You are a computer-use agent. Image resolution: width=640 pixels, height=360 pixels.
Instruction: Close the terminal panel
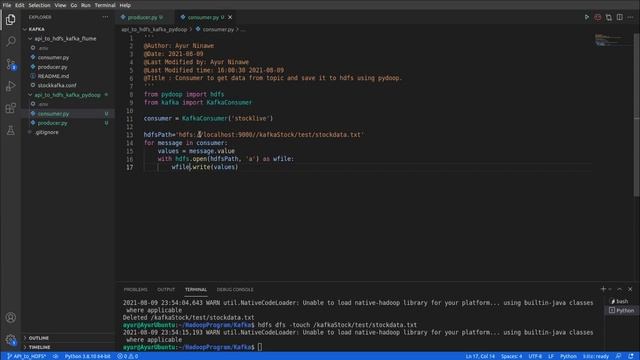pos(630,289)
